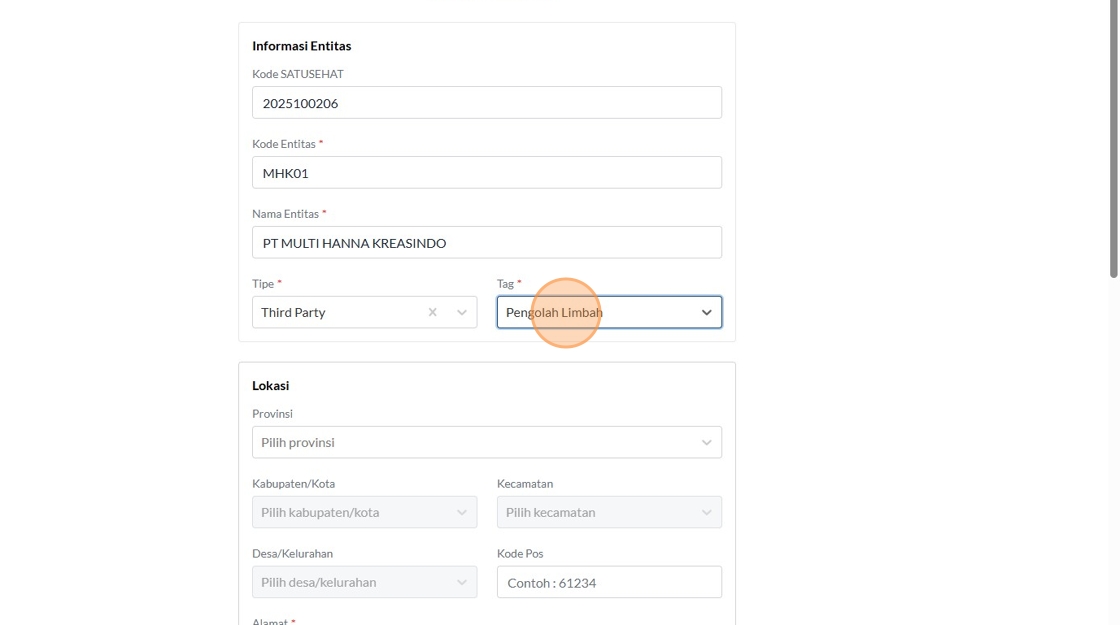Click the Pilih provinsi placeholder
Image resolution: width=1120 pixels, height=625 pixels.
click(298, 442)
